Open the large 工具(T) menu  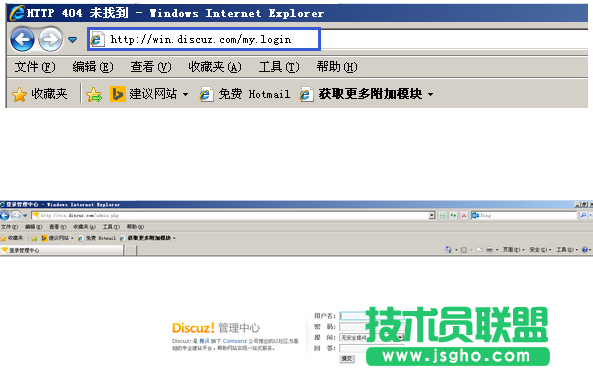coord(279,67)
